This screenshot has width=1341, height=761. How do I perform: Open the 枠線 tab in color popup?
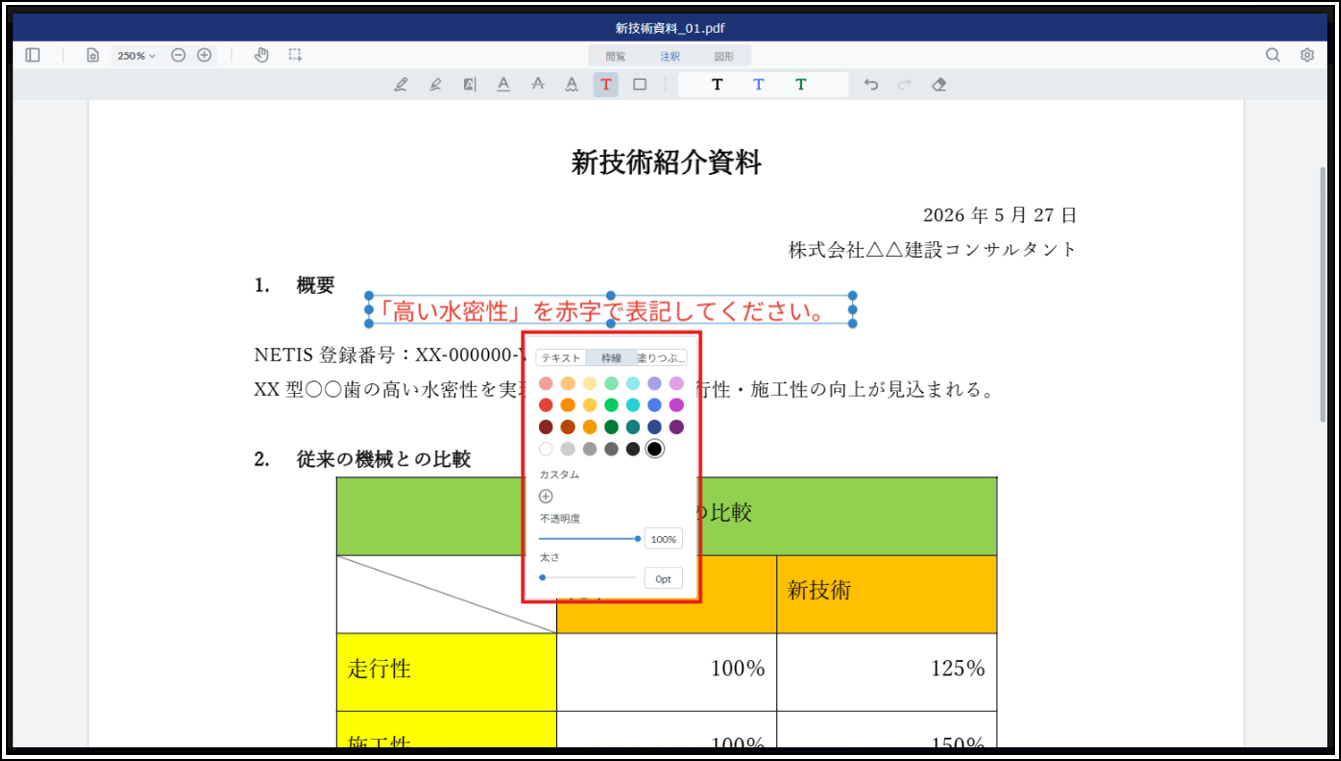point(611,358)
